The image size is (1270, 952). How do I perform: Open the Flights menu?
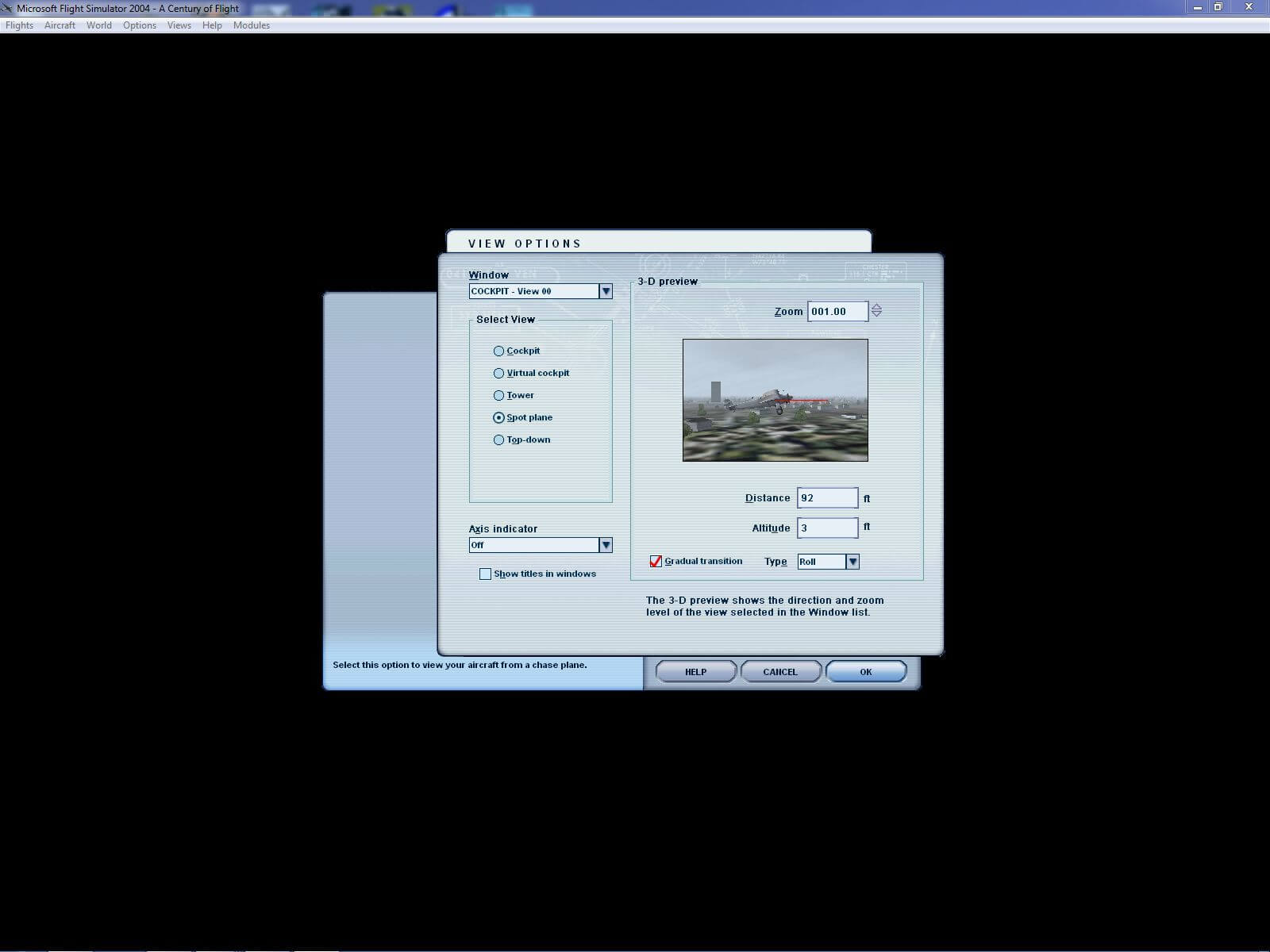20,25
